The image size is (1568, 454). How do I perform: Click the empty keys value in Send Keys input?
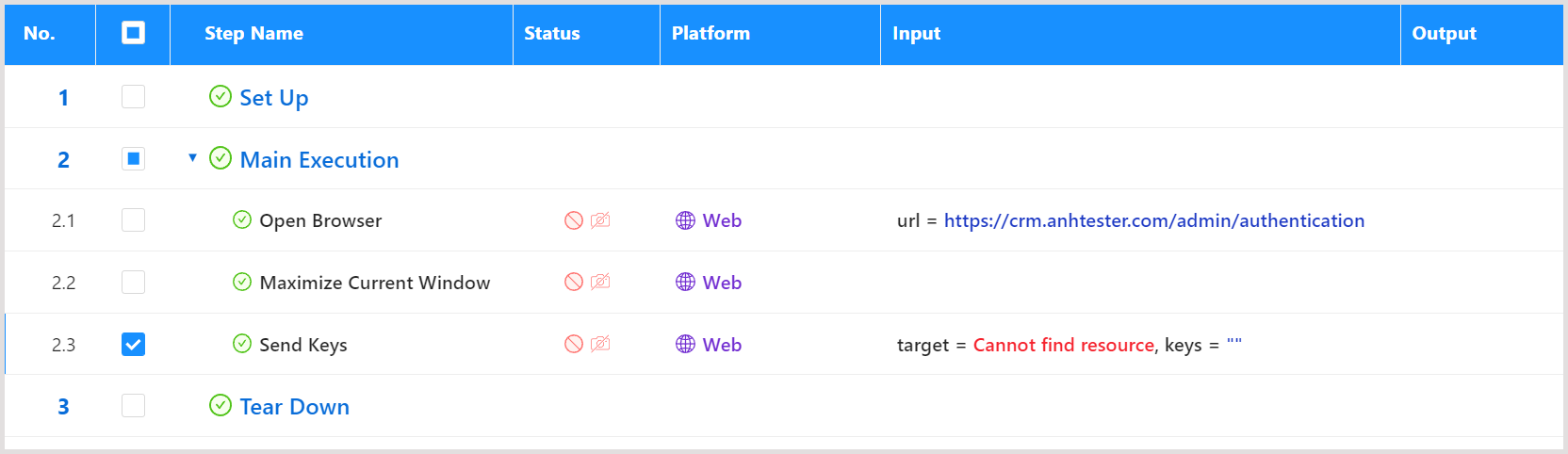pos(1234,343)
